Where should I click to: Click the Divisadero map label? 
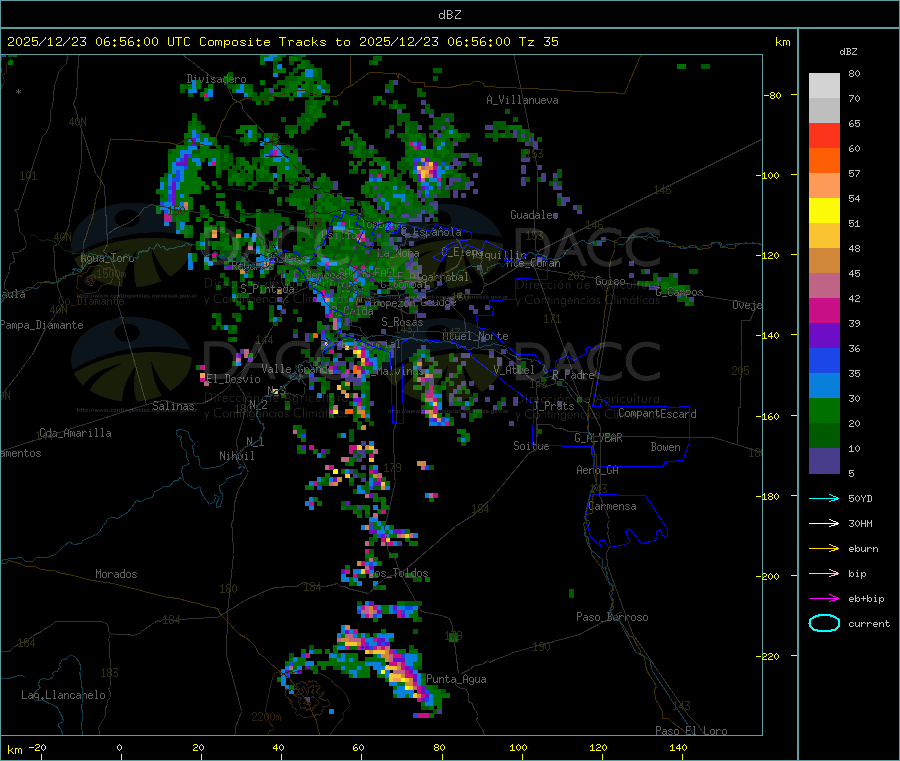pos(216,79)
